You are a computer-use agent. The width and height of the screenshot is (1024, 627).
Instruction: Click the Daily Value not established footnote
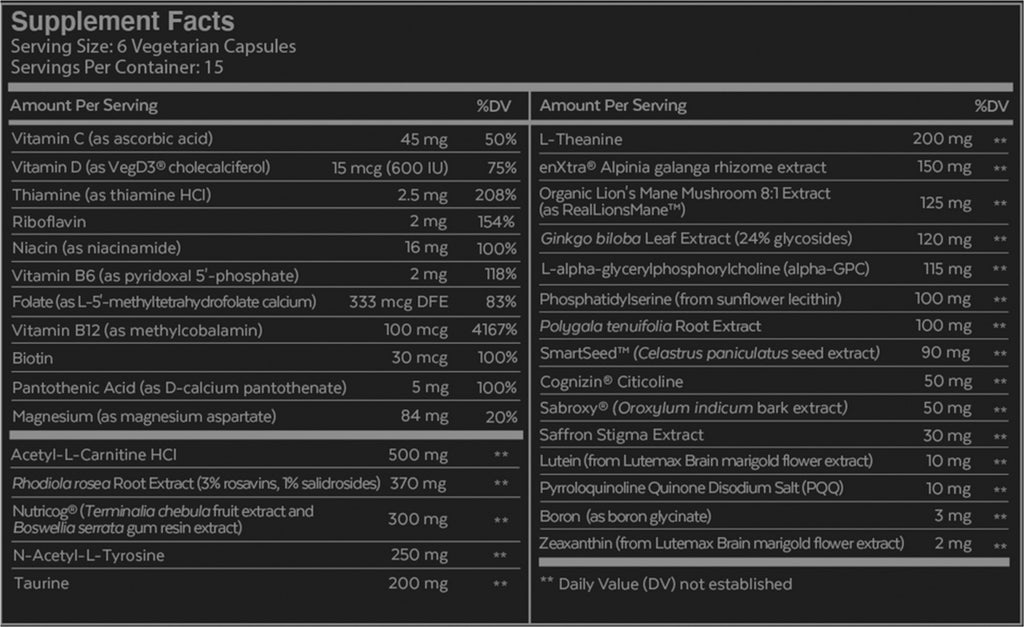coord(665,584)
